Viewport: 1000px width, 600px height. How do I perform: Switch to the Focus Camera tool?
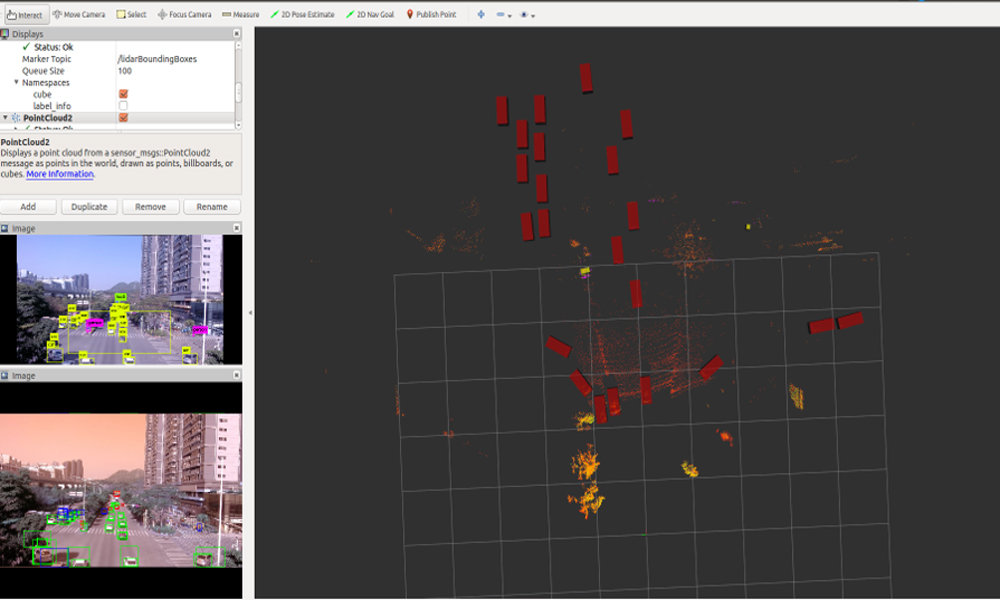[x=185, y=15]
